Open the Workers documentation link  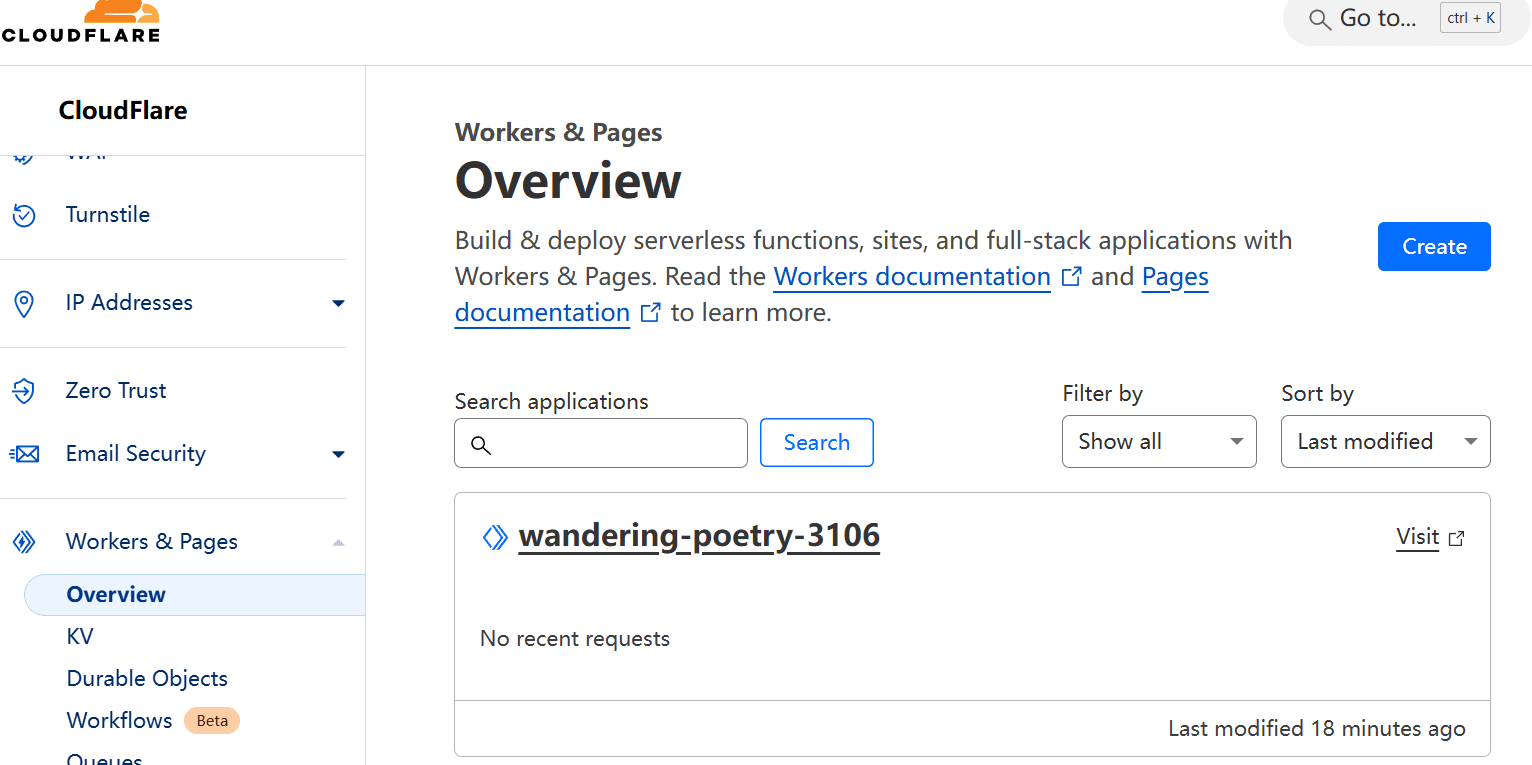coord(912,276)
